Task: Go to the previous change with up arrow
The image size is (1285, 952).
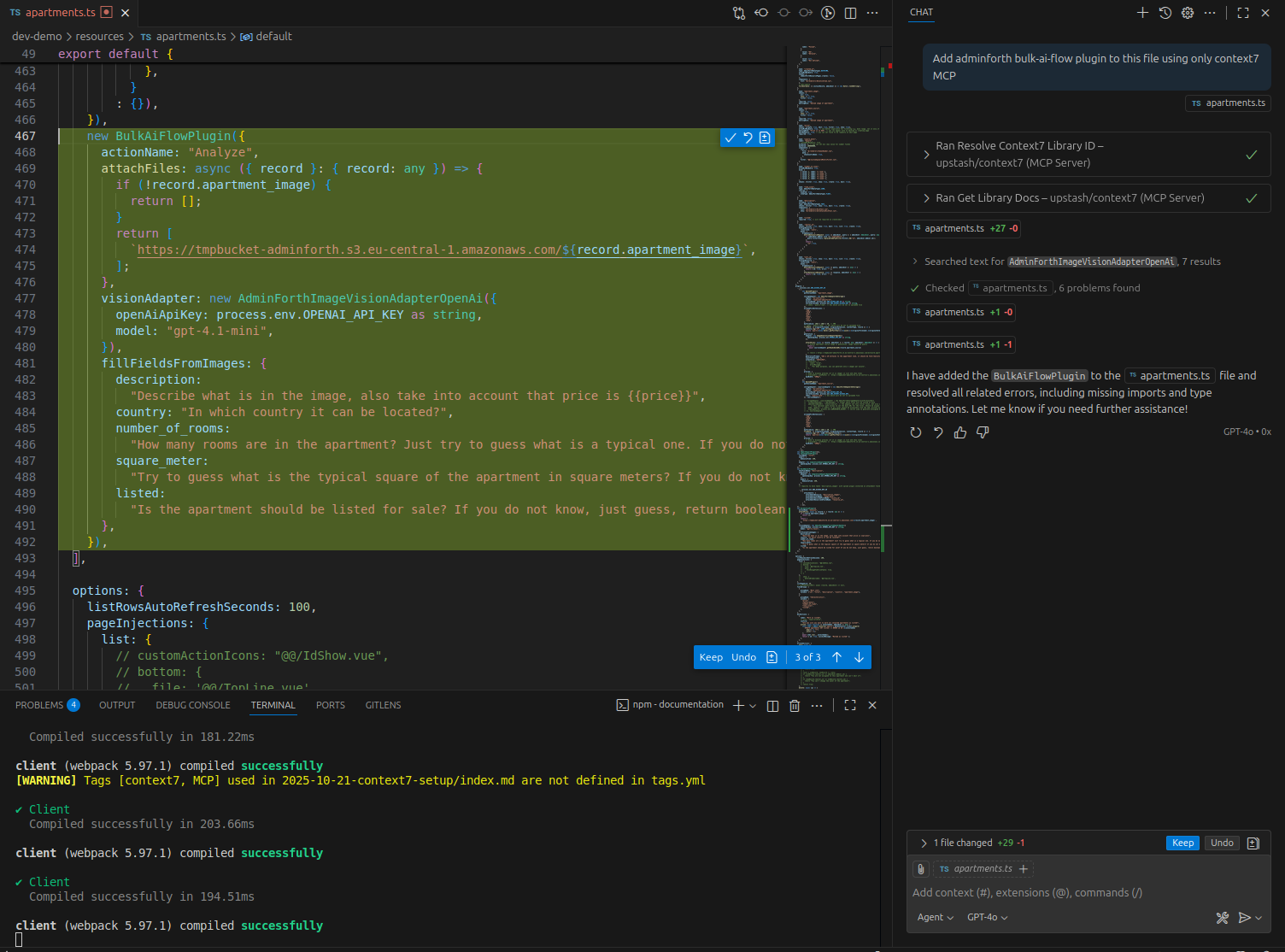Action: pyautogui.click(x=837, y=657)
